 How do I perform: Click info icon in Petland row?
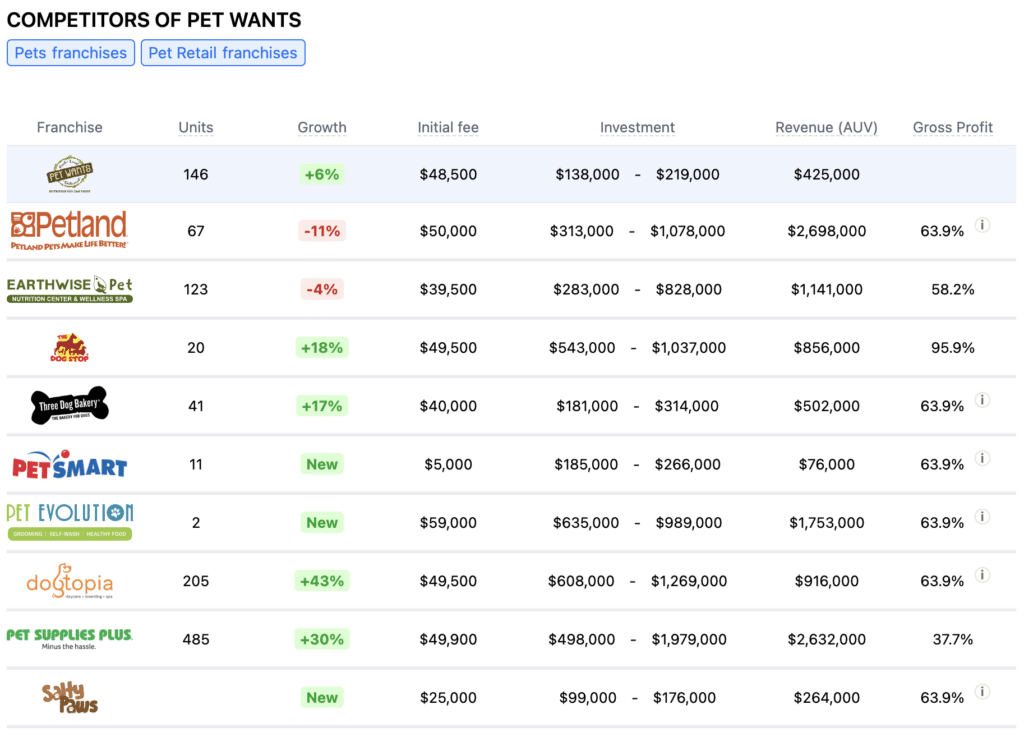[982, 225]
